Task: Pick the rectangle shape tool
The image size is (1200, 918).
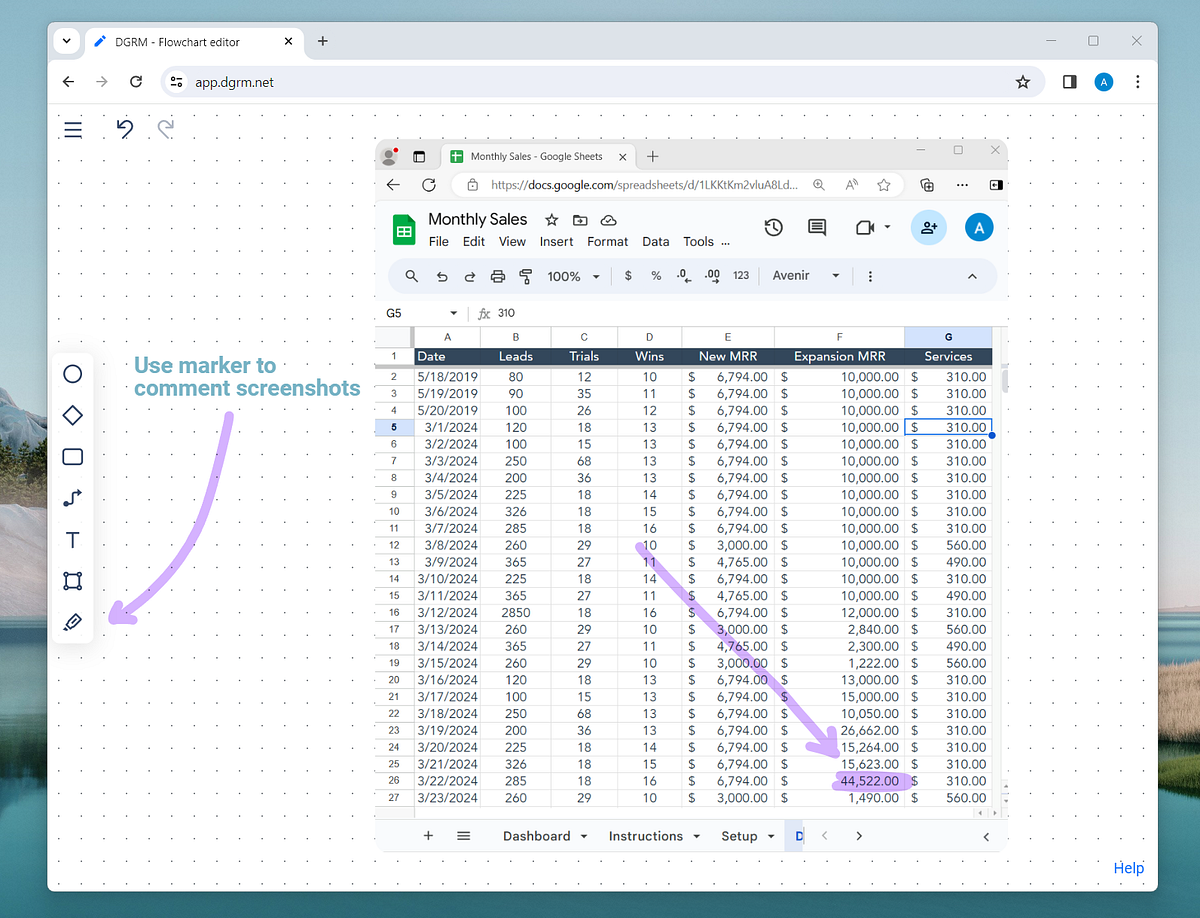Action: click(x=72, y=457)
